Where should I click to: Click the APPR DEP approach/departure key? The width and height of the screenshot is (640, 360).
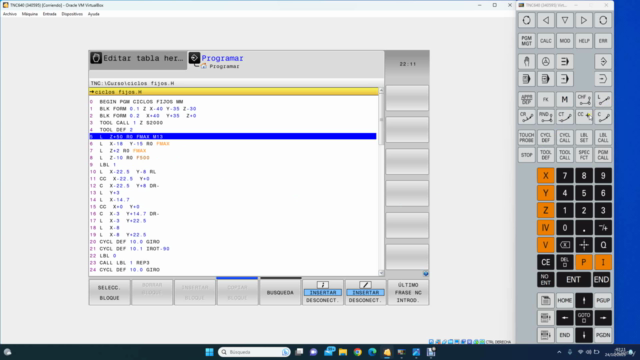(x=527, y=100)
